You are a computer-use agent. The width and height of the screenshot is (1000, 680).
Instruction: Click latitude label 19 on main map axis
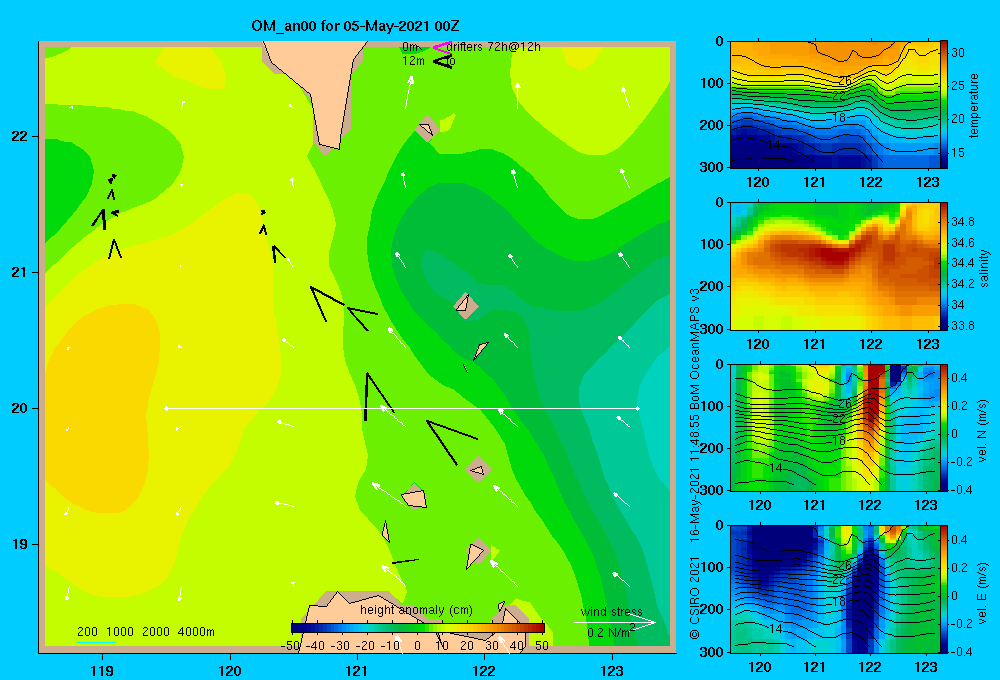coord(19,544)
